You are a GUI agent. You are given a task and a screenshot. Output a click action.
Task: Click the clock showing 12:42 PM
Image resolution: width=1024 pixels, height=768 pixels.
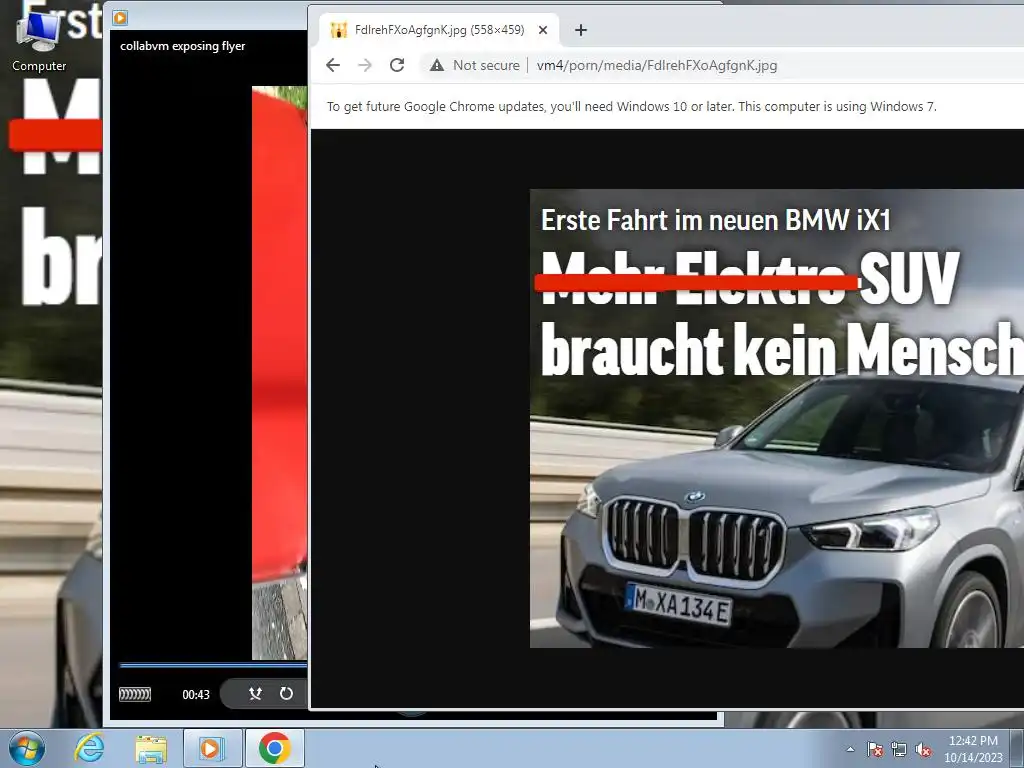(x=973, y=748)
